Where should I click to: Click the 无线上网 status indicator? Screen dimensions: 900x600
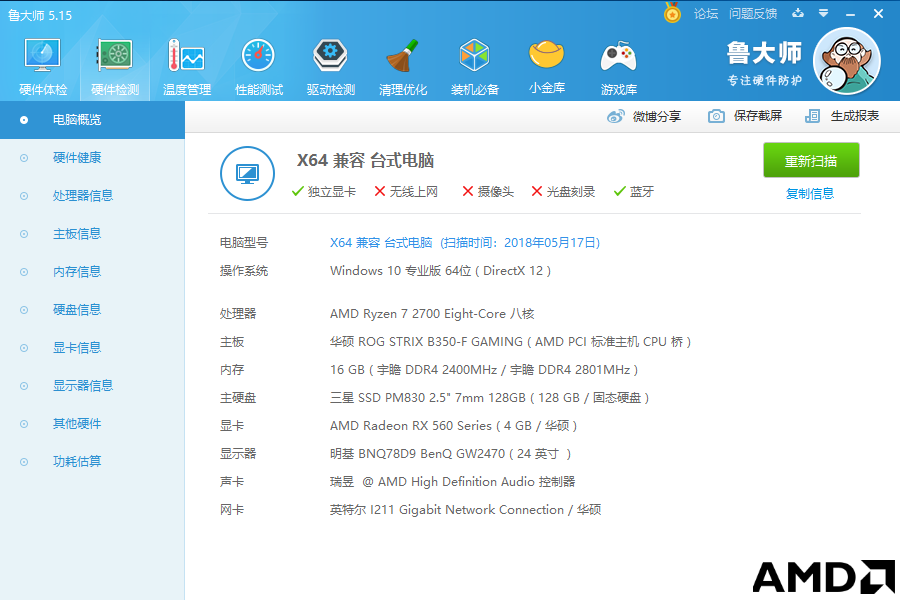tap(406, 192)
